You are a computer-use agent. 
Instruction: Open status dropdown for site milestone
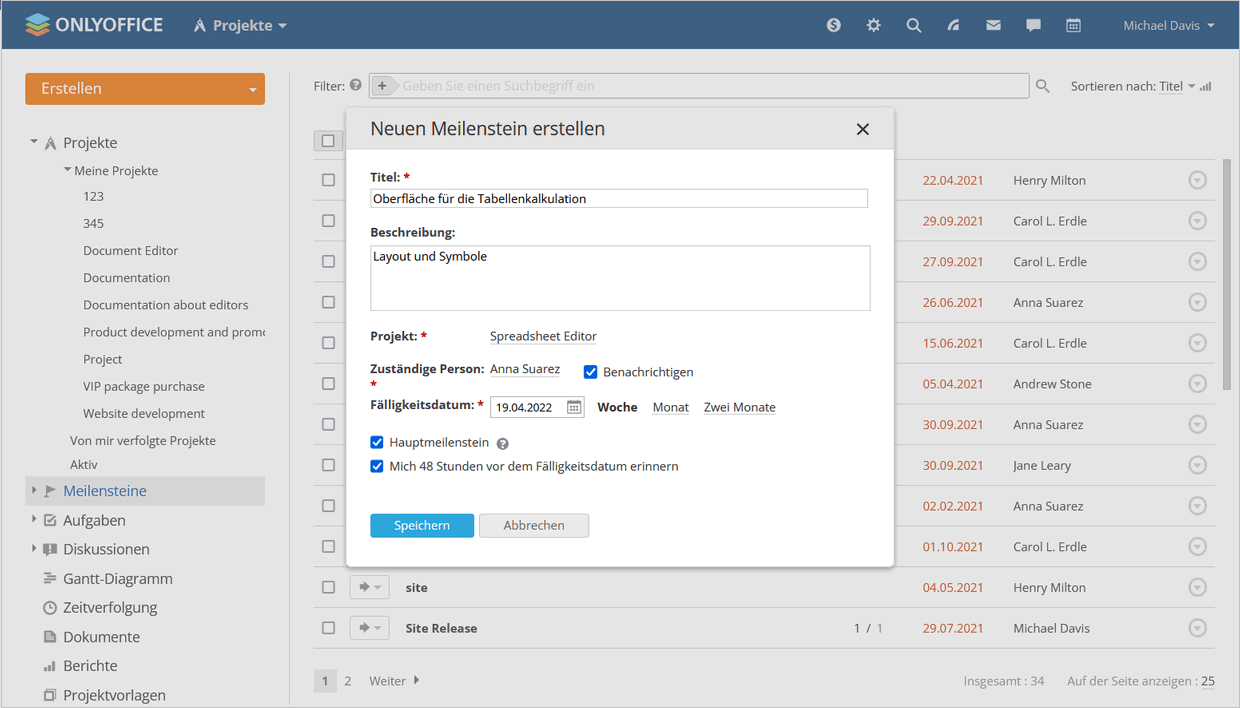tap(369, 587)
